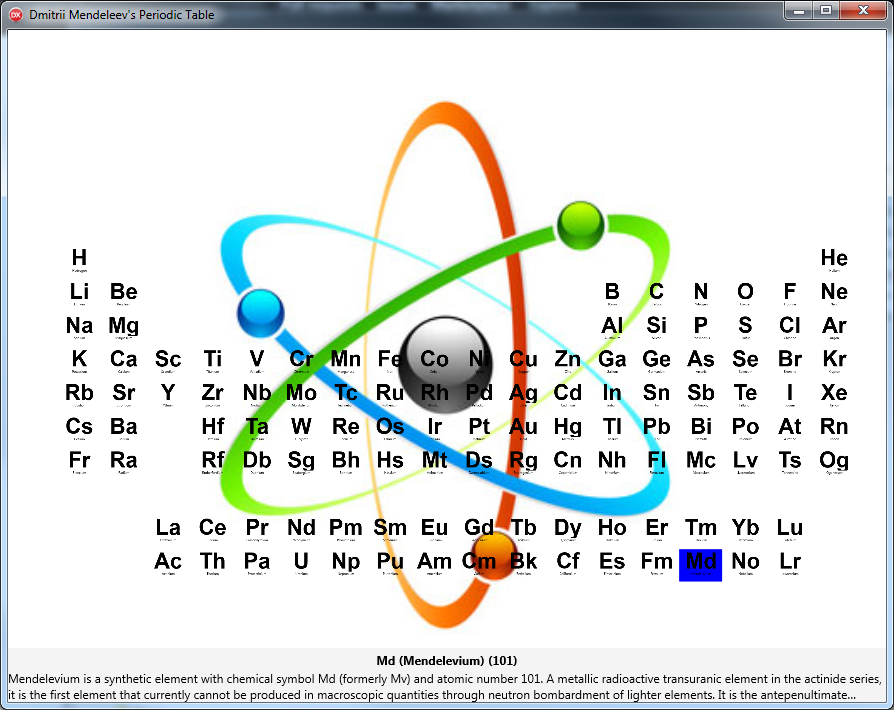Select the Lu element
This screenshot has height=710, width=894.
point(790,529)
